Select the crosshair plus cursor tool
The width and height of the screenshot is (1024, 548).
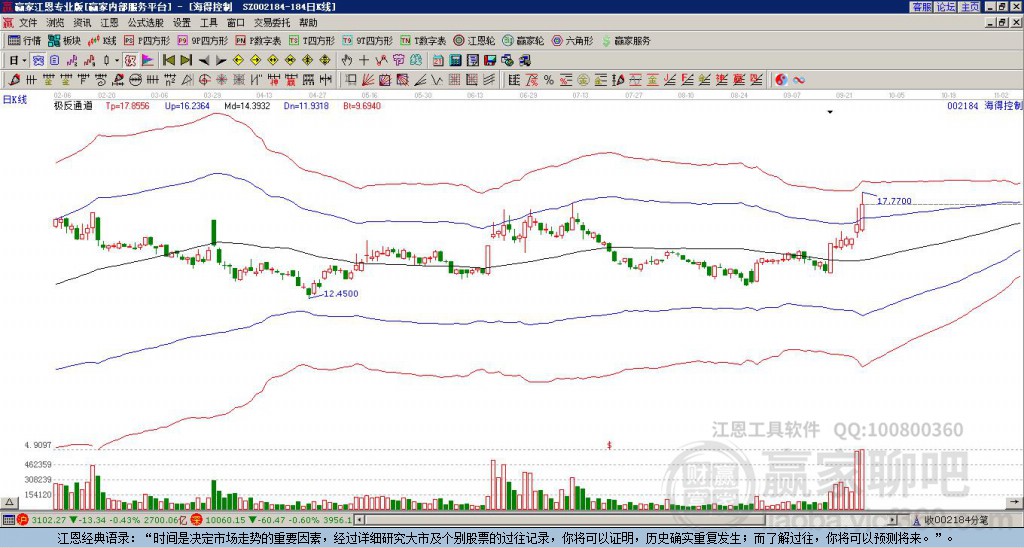pos(364,61)
